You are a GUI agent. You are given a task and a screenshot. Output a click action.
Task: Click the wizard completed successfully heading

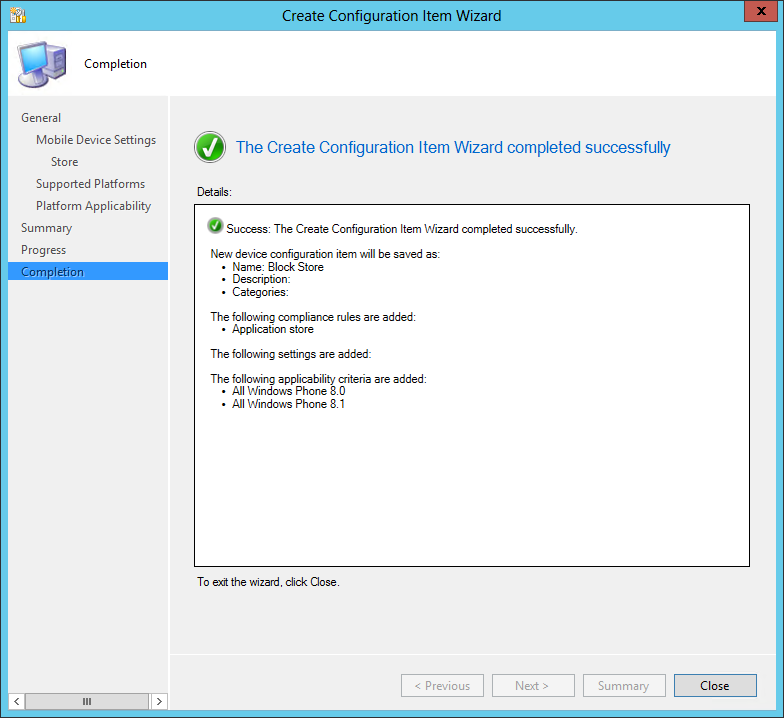[453, 148]
